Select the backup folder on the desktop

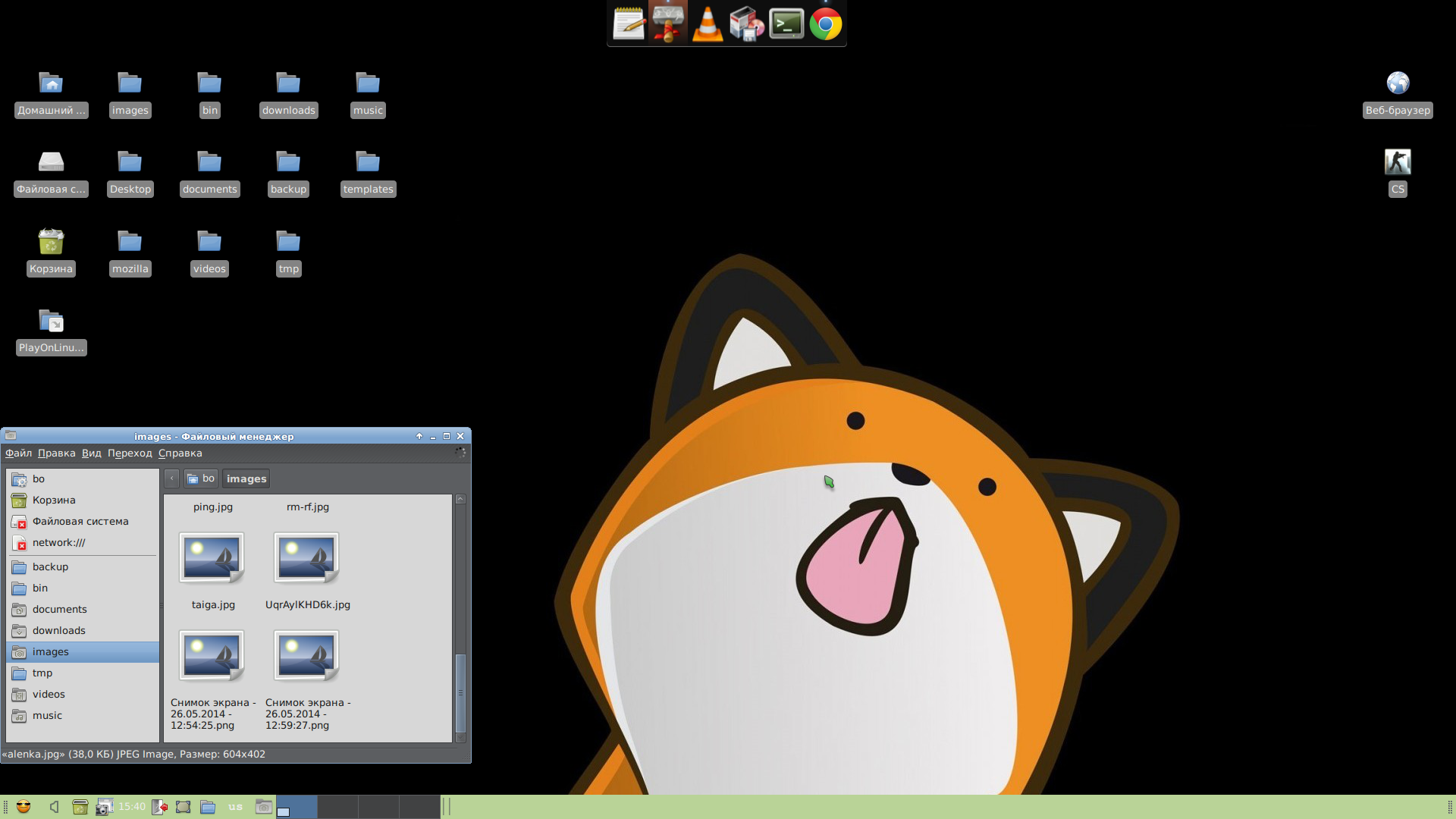click(x=288, y=174)
